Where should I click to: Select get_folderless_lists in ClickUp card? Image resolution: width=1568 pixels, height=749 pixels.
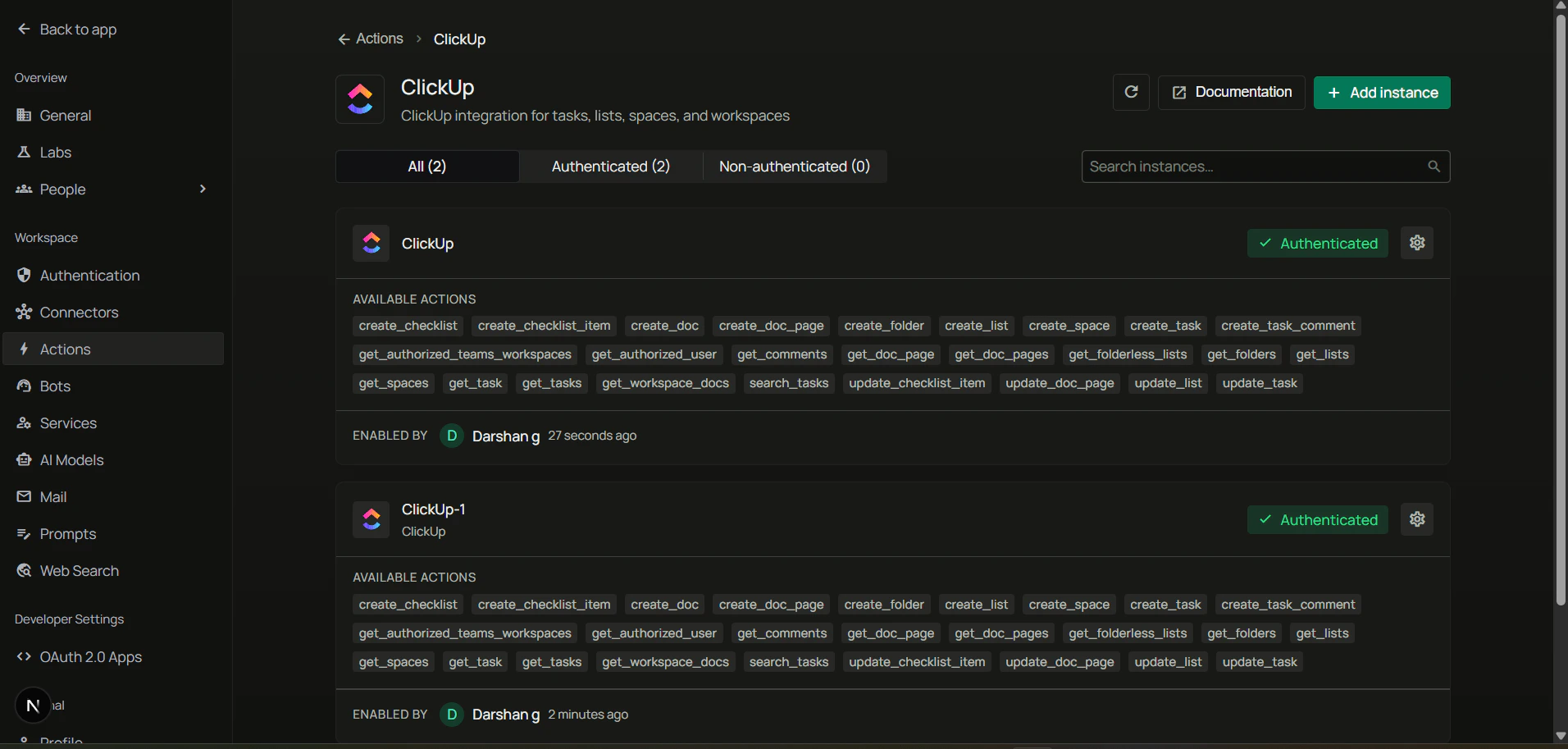1128,354
